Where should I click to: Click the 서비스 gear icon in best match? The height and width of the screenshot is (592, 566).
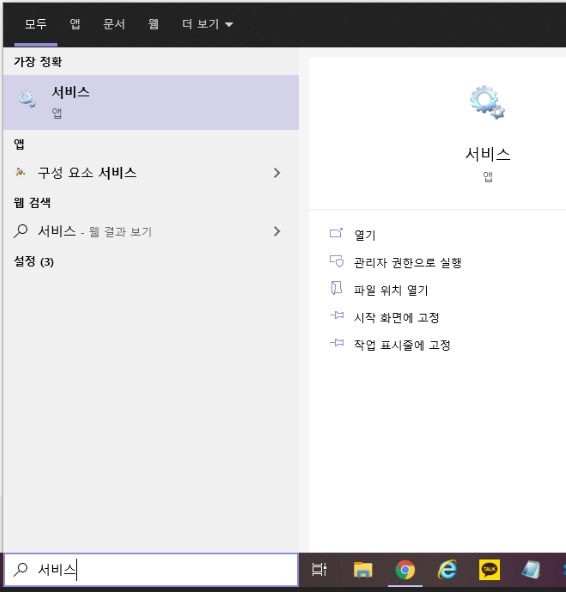[x=27, y=99]
